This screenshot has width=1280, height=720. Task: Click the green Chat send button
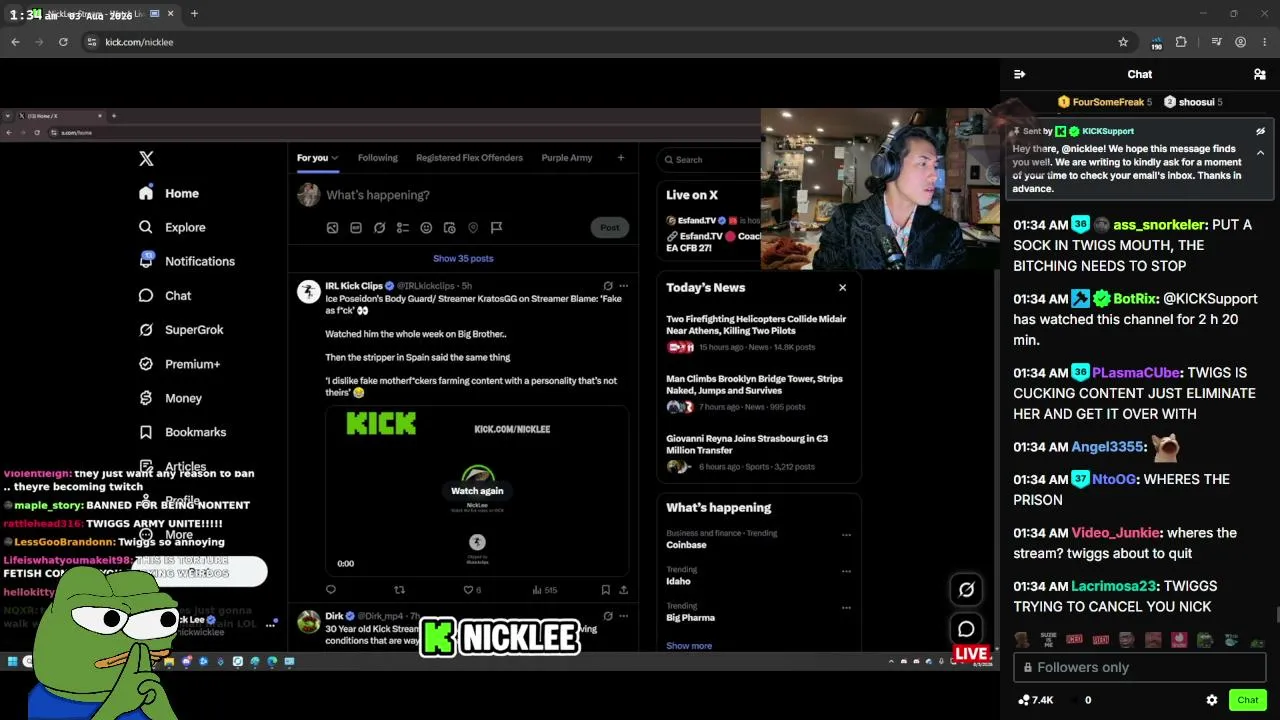coord(1248,700)
